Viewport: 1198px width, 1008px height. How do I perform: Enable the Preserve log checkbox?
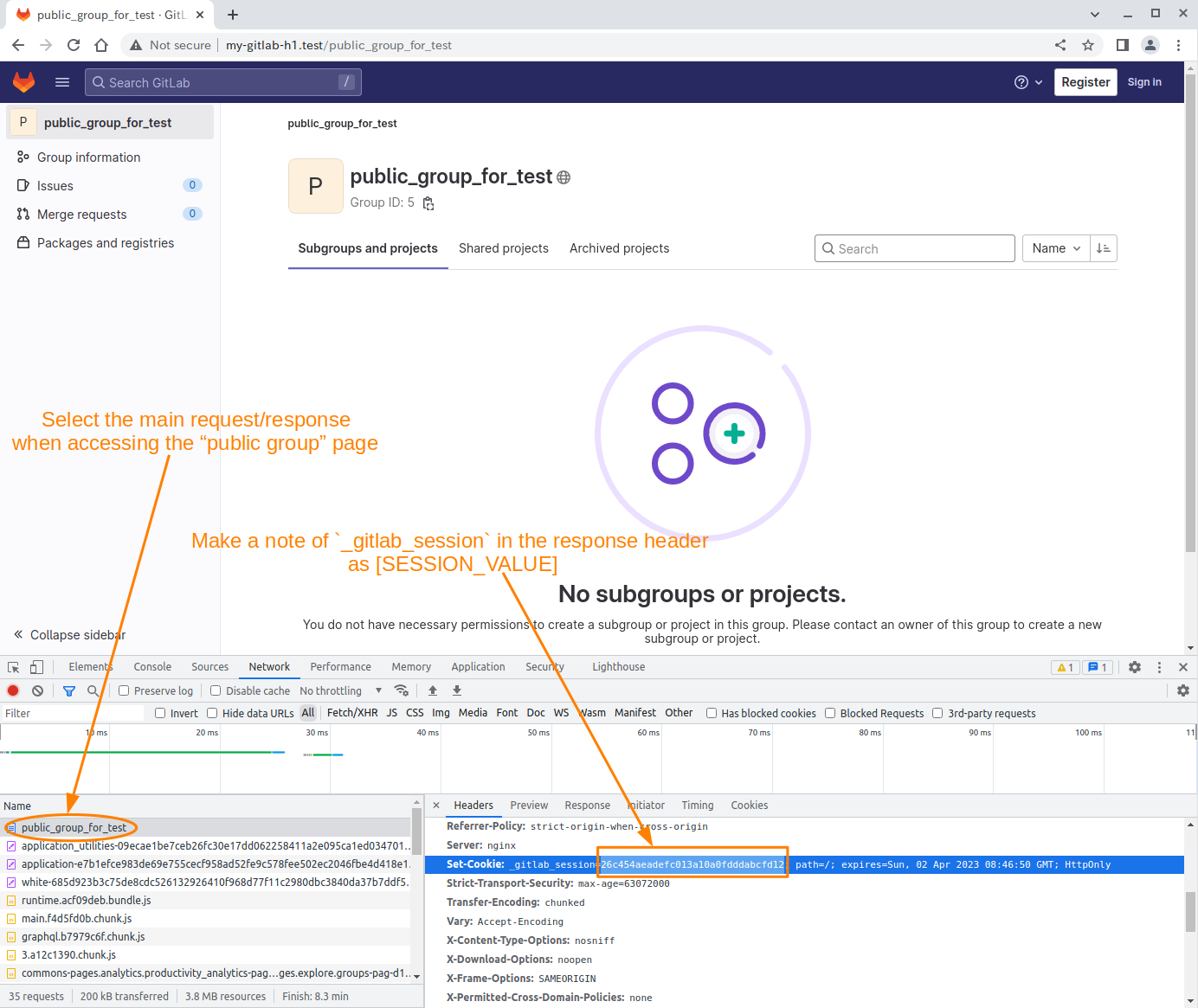tap(124, 690)
